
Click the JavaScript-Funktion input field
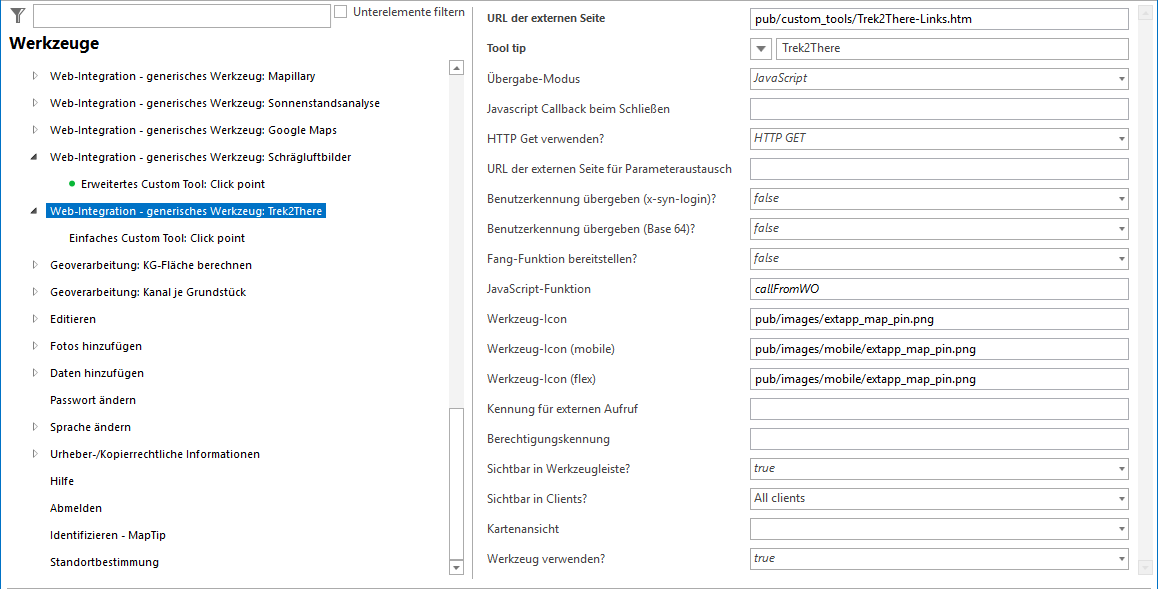click(938, 289)
